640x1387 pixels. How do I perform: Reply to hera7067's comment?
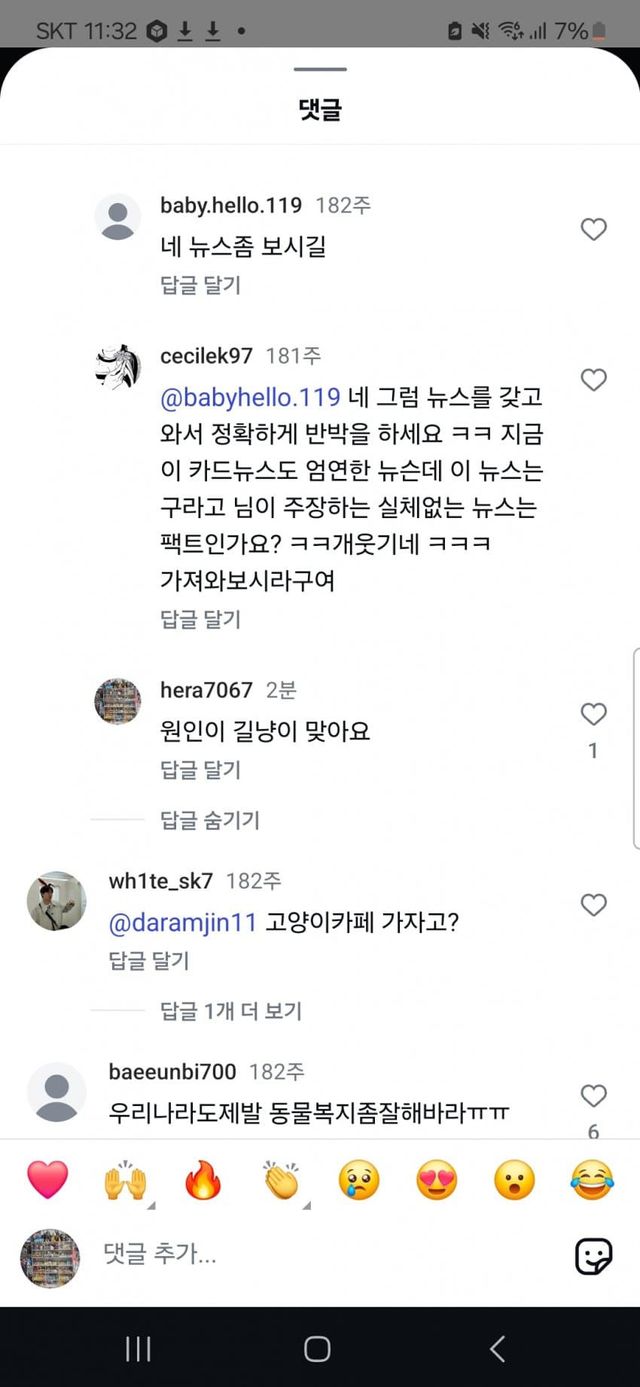200,770
